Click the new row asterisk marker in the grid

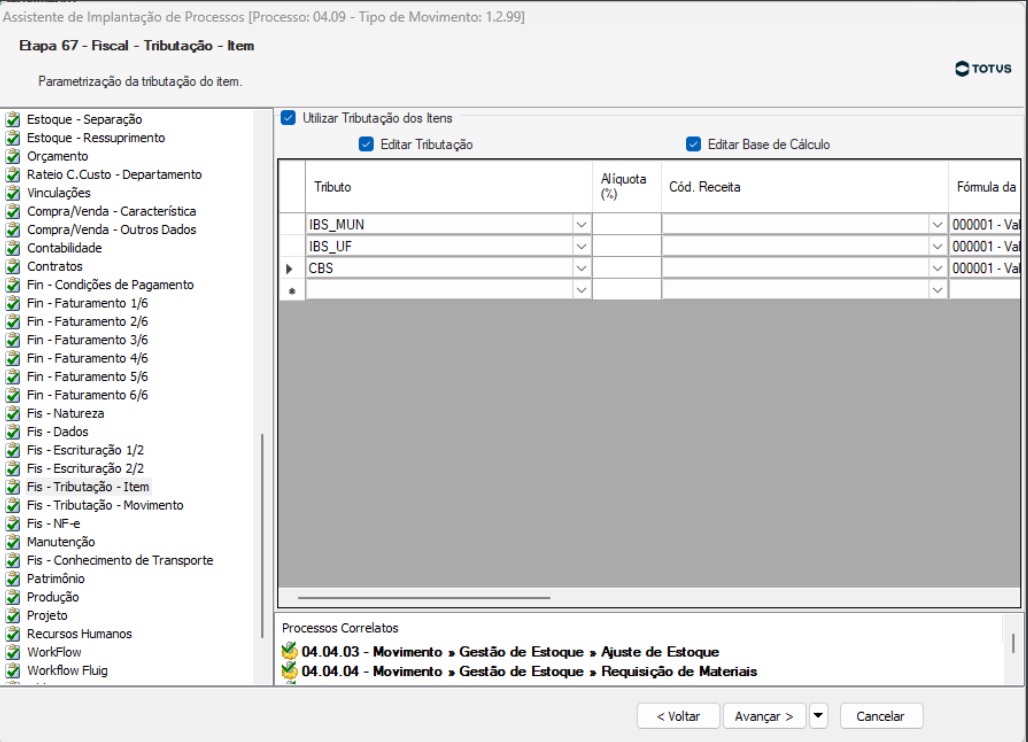pos(292,291)
